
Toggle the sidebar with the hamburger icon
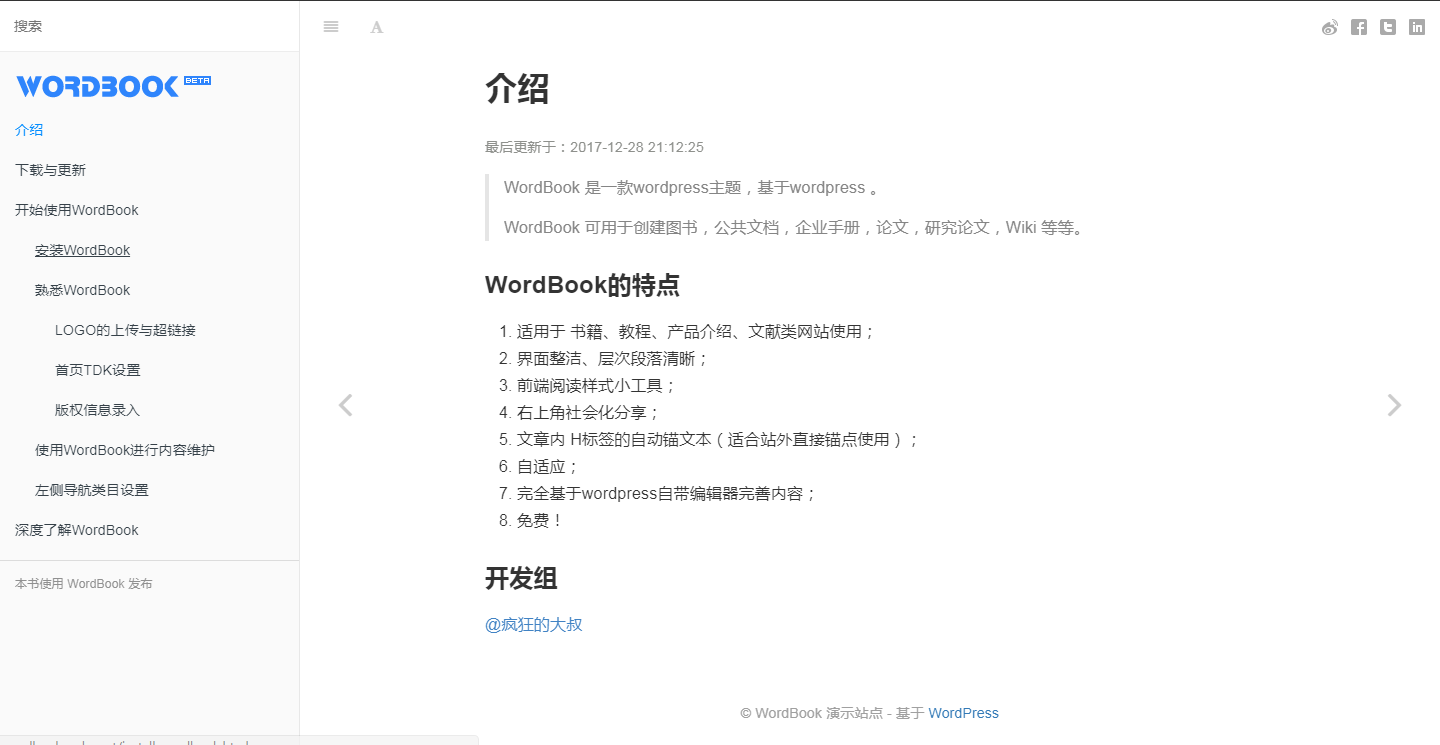[x=331, y=27]
